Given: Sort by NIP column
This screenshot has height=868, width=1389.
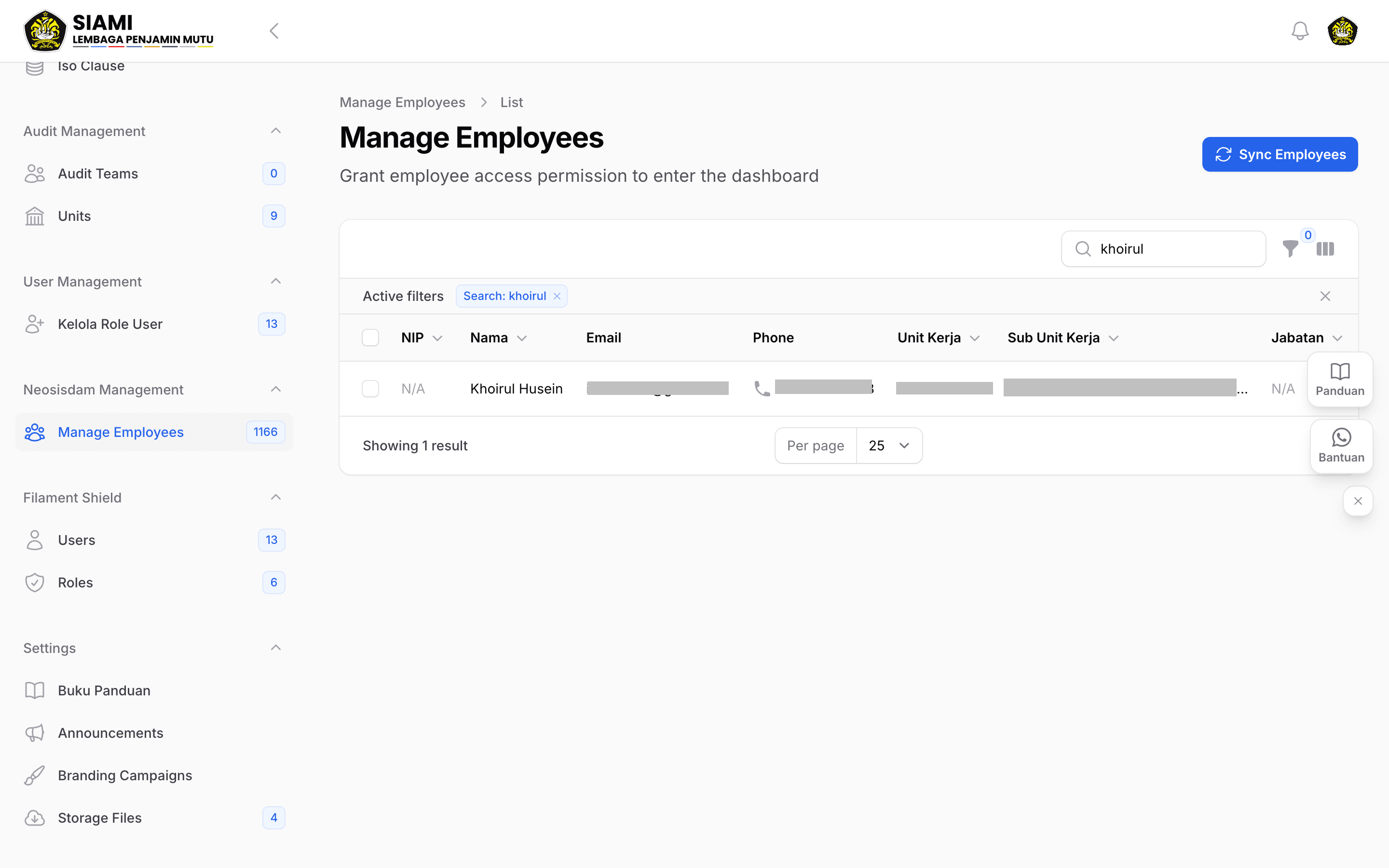Looking at the screenshot, I should coord(422,338).
